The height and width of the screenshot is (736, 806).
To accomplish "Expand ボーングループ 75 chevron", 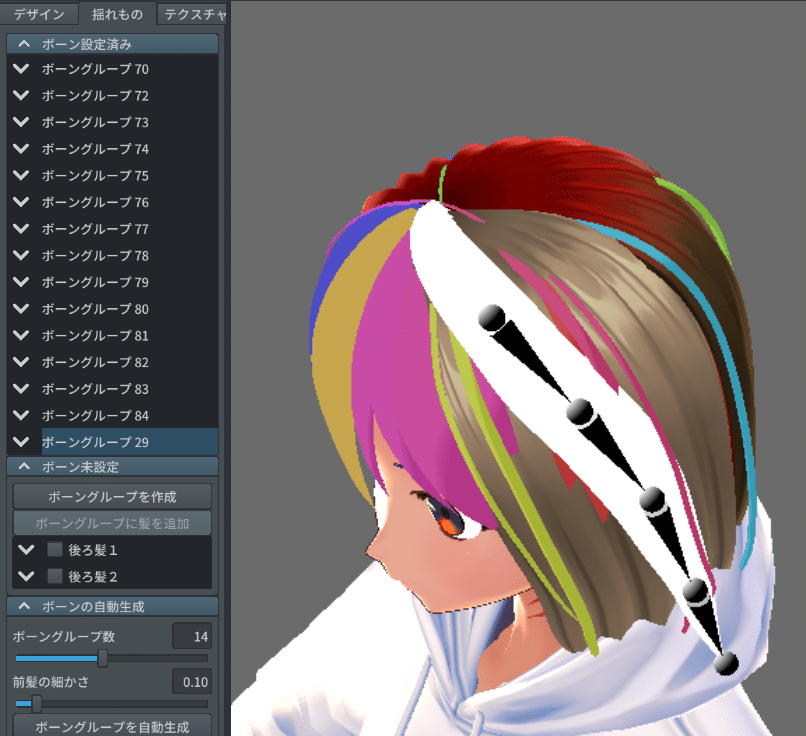I will click(21, 175).
